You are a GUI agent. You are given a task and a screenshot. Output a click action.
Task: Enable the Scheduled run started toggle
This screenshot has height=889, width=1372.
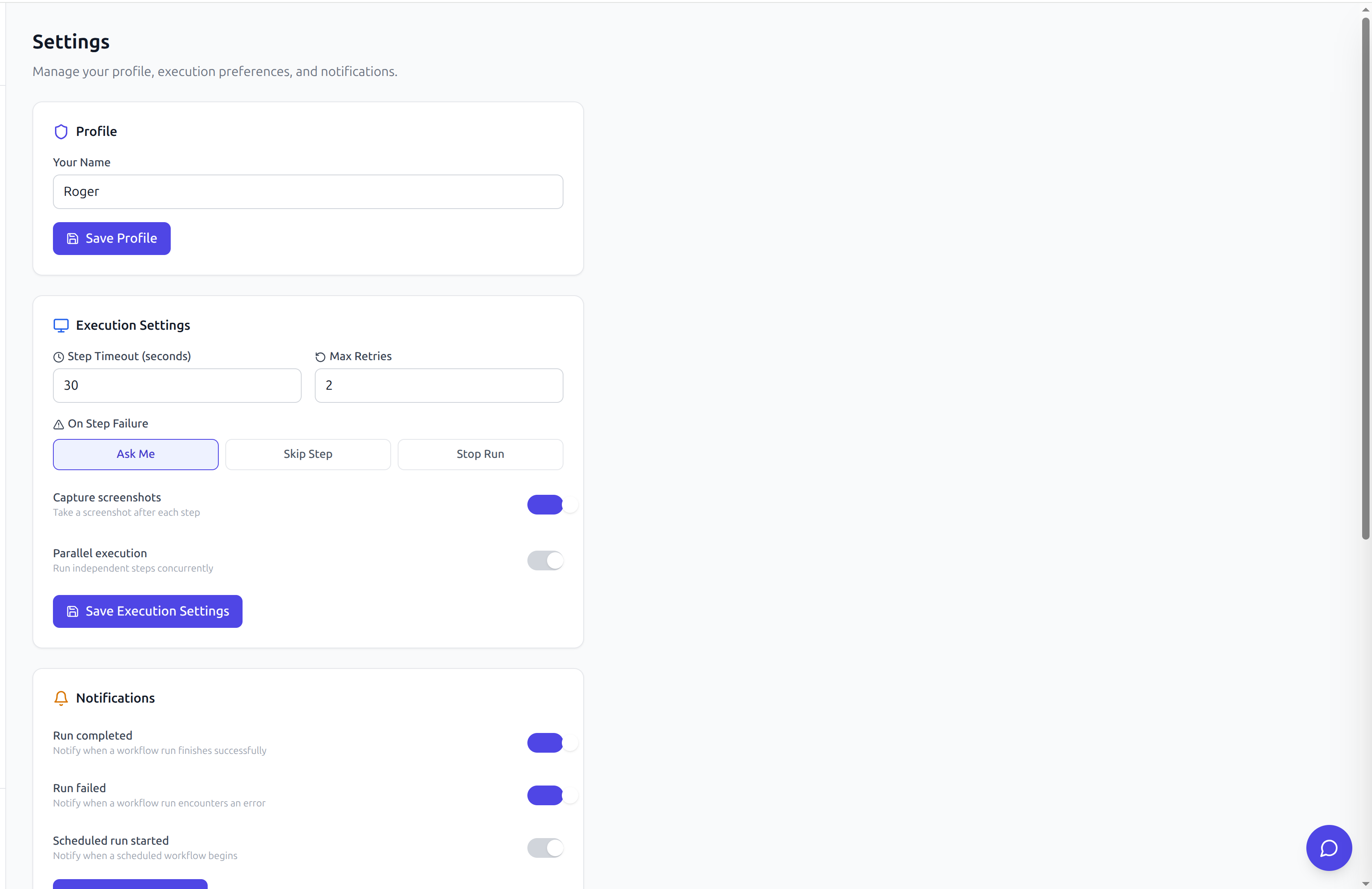click(545, 848)
